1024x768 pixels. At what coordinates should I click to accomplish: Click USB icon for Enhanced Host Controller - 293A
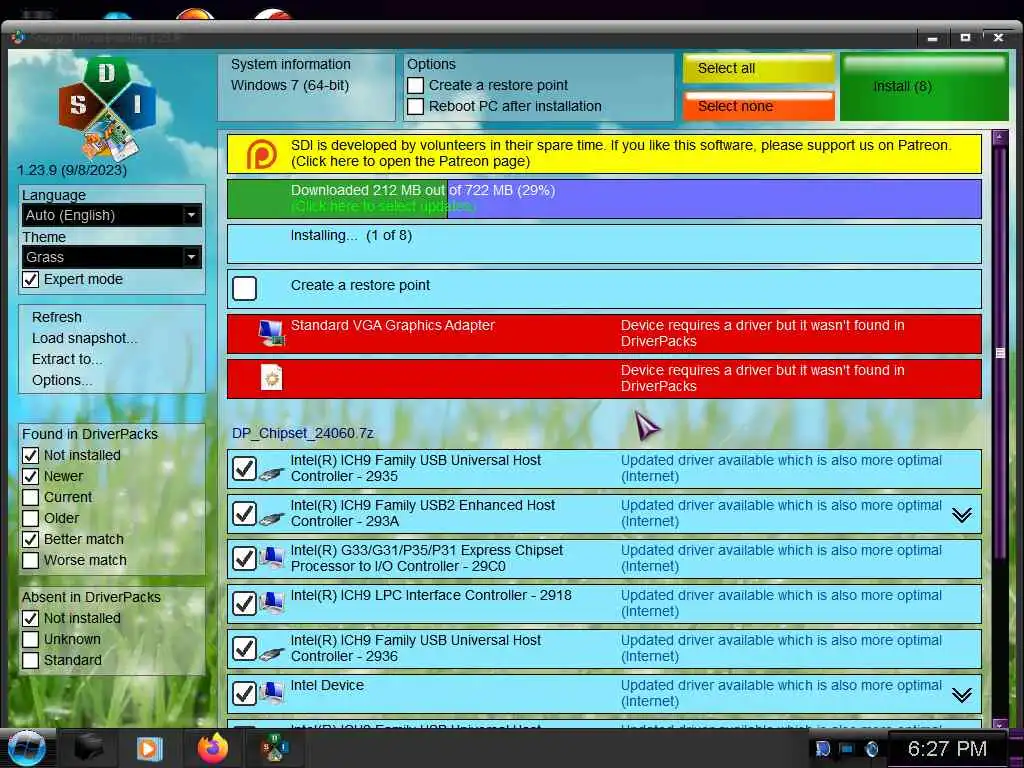tap(271, 519)
